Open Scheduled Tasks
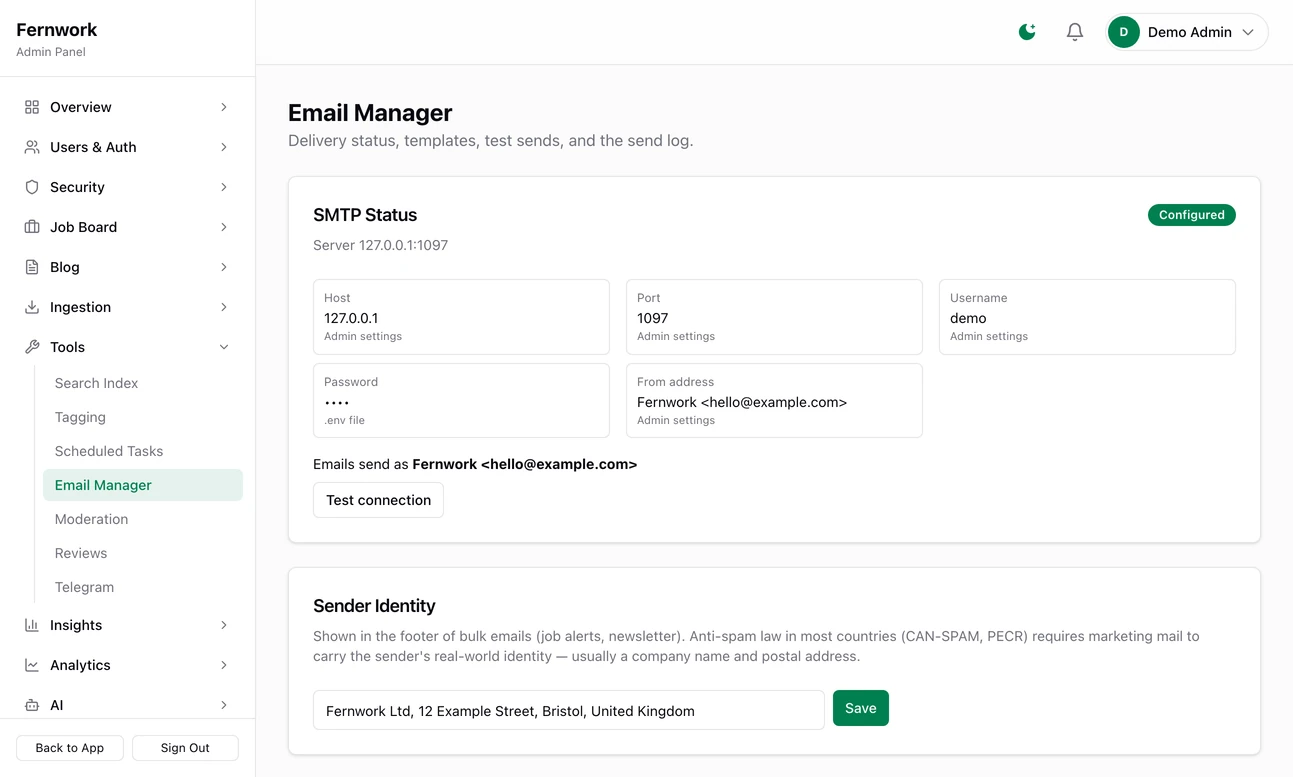The image size is (1293, 777). pyautogui.click(x=143, y=451)
